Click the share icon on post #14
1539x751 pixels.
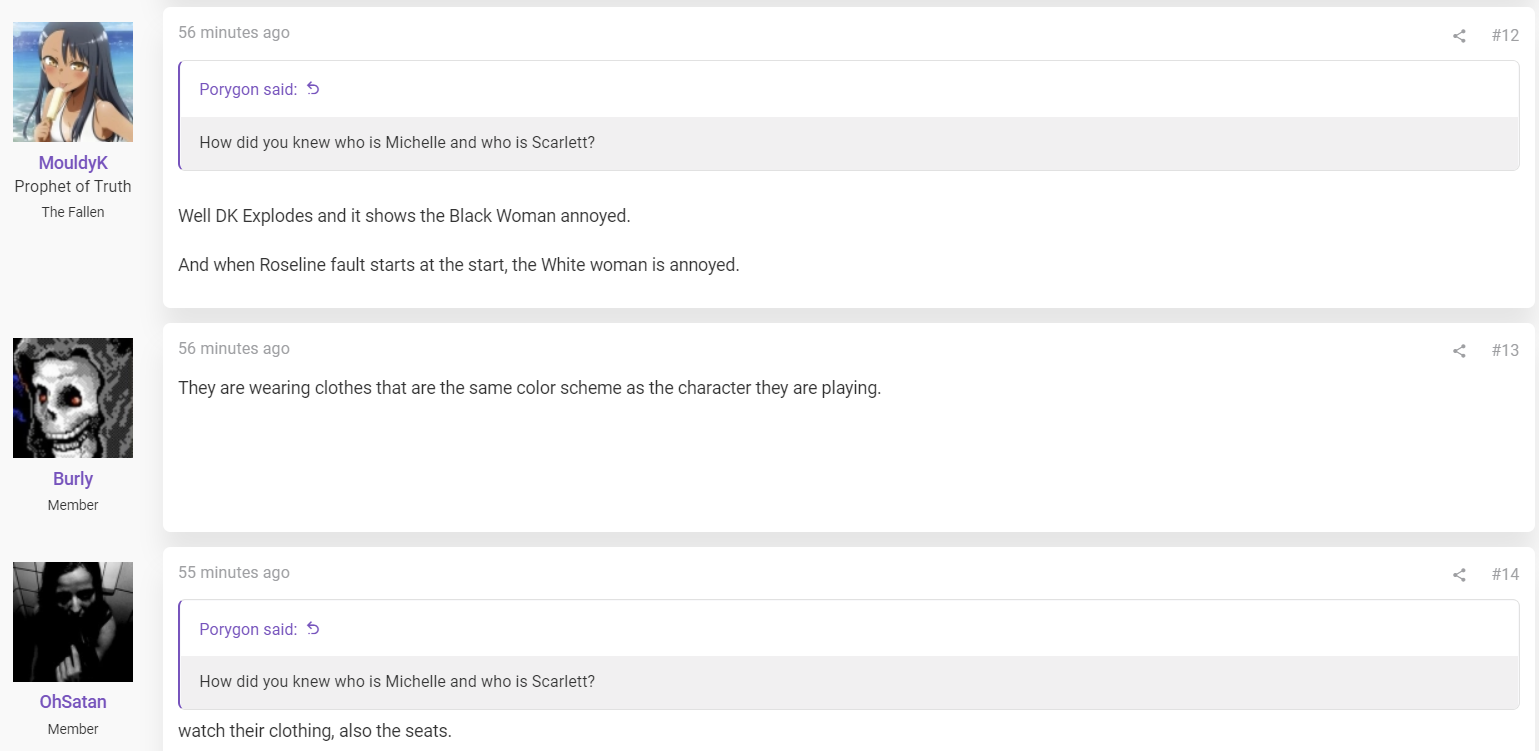(x=1459, y=575)
